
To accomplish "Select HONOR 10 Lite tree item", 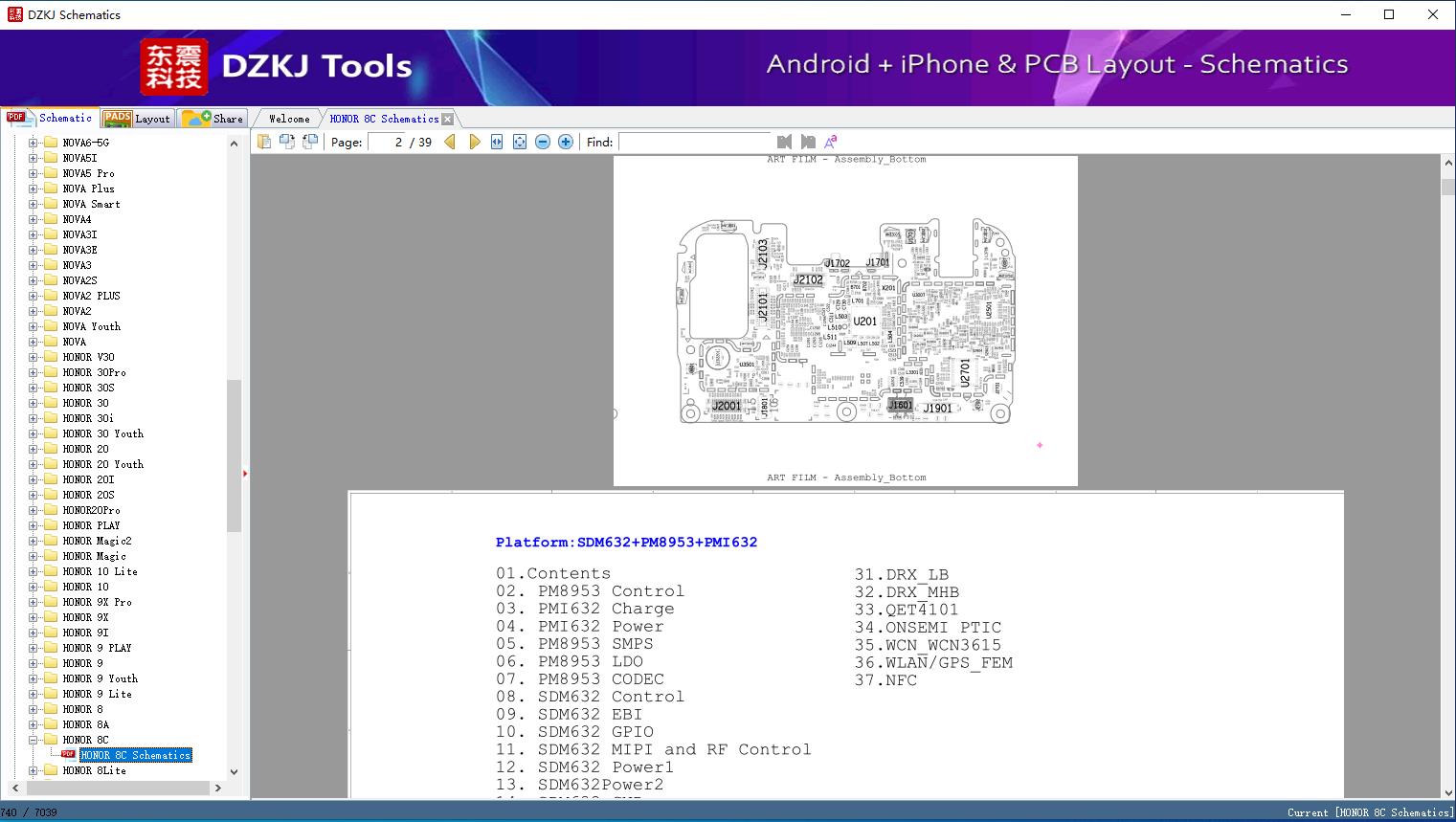I will pyautogui.click(x=100, y=571).
